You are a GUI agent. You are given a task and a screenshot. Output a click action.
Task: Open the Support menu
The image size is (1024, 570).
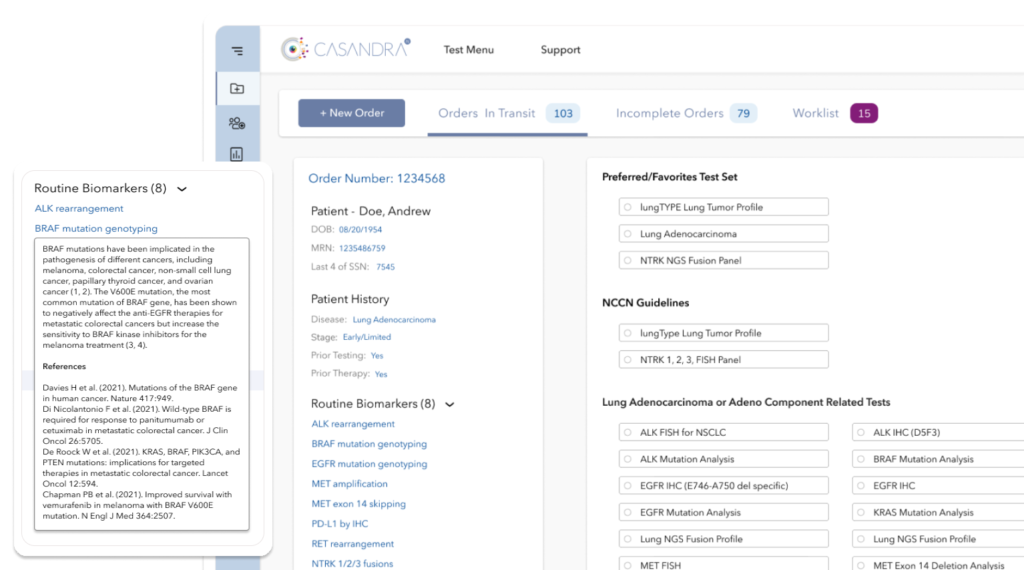(560, 50)
